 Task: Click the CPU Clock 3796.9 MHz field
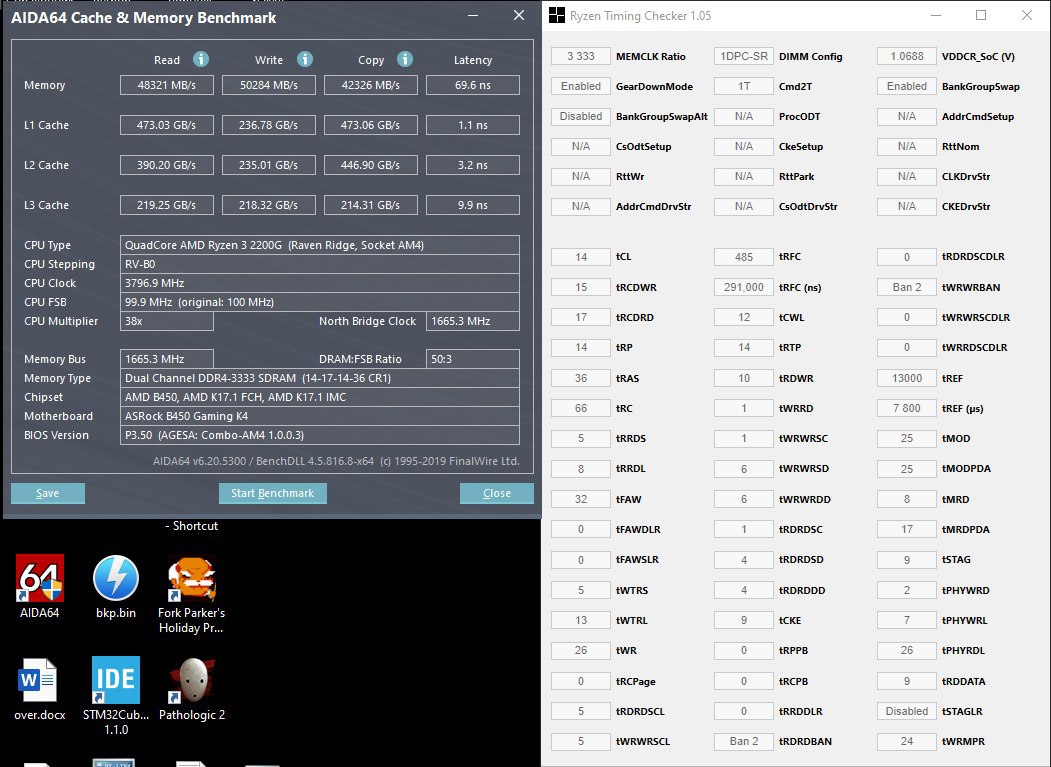[320, 283]
